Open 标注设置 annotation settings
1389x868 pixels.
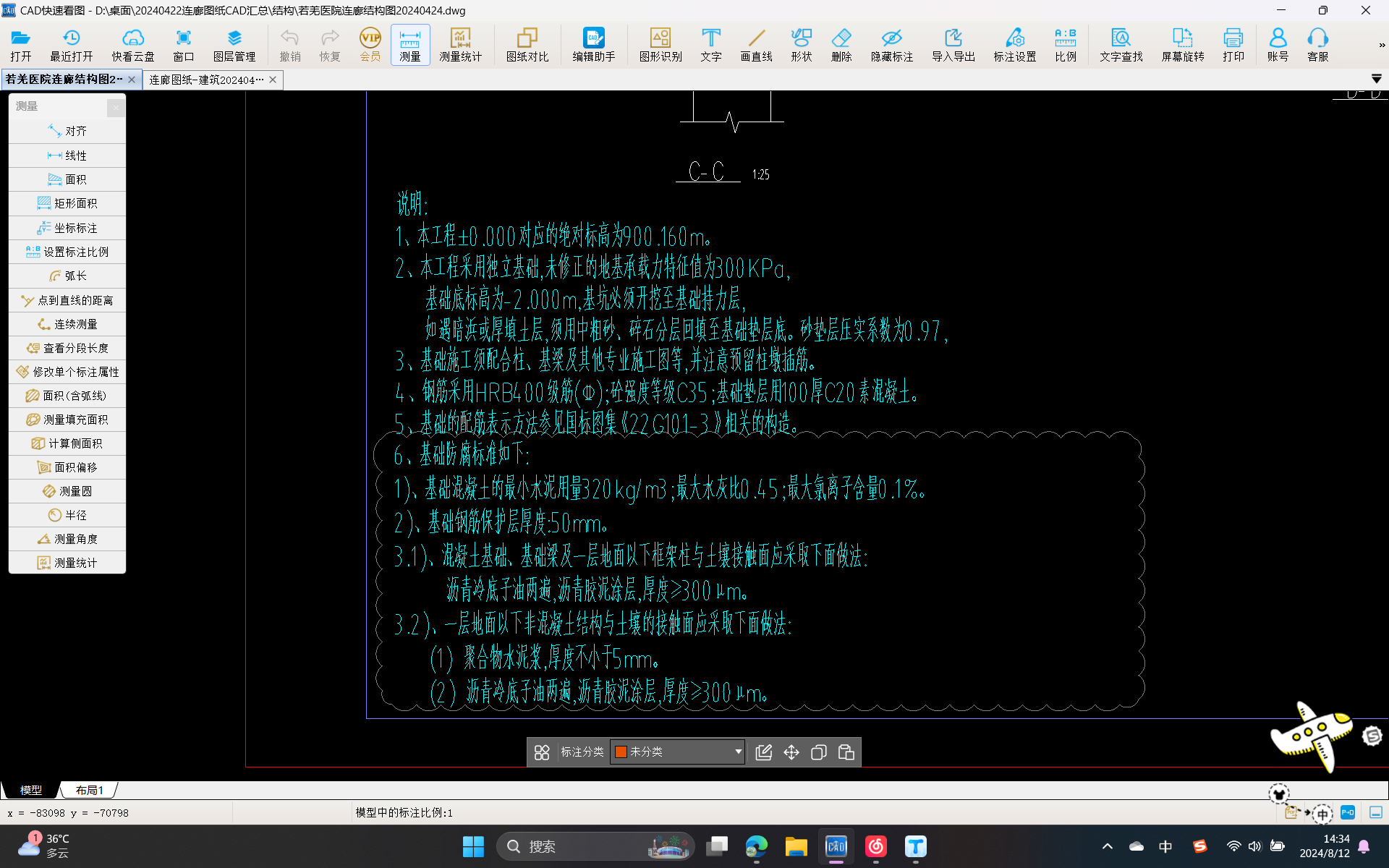coord(1015,45)
